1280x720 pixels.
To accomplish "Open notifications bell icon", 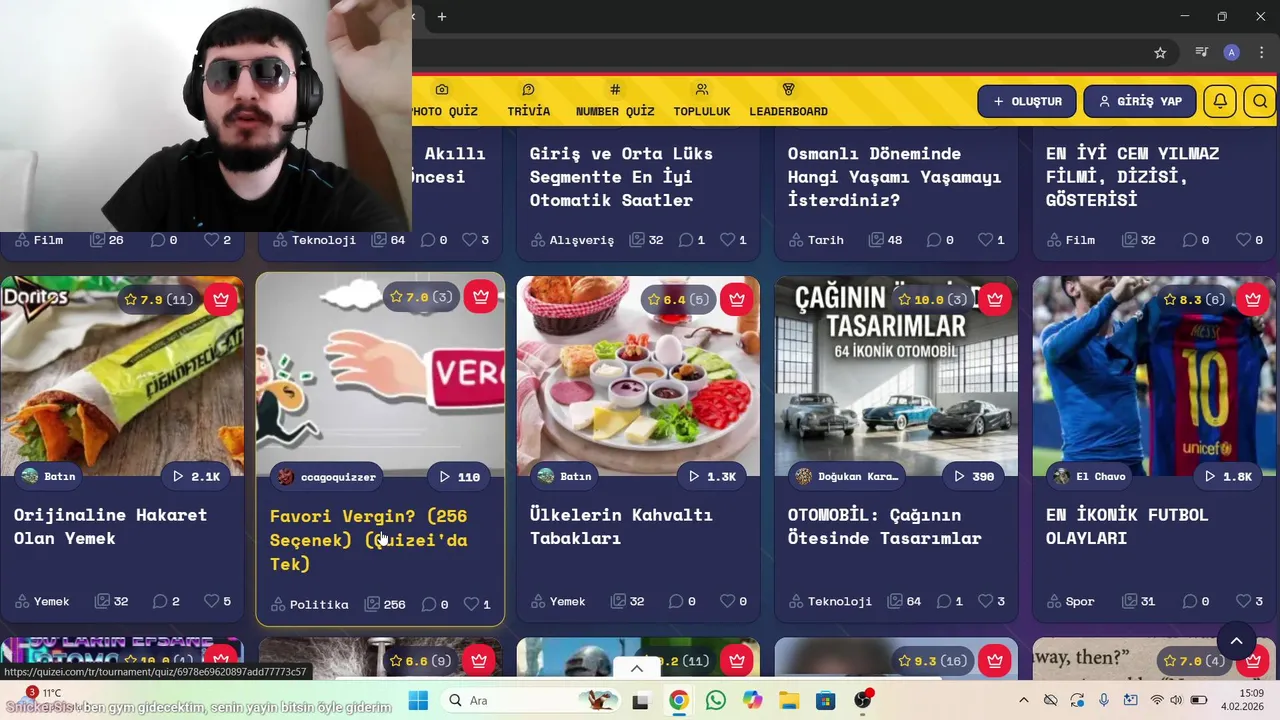I will 1220,101.
